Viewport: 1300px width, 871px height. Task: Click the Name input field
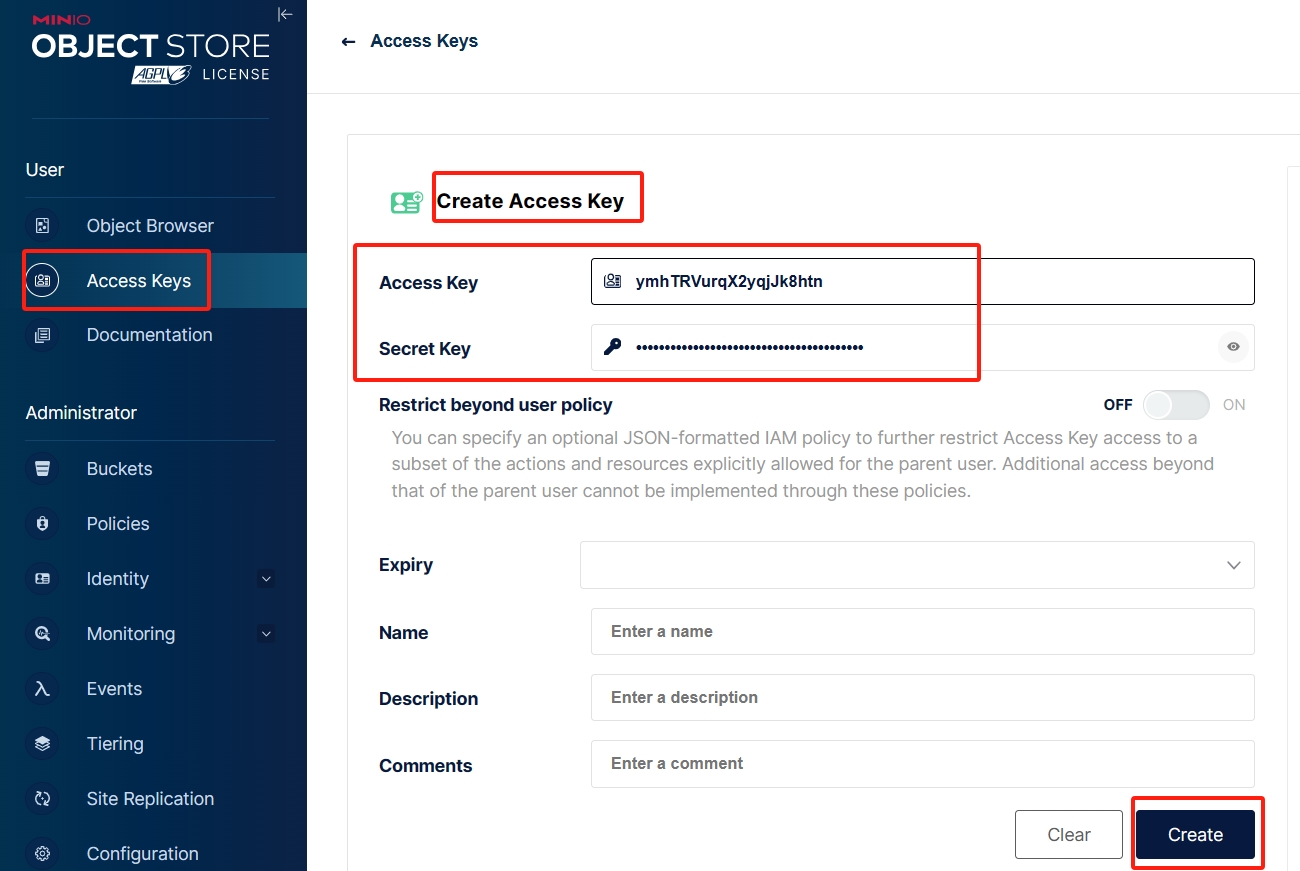(x=922, y=632)
